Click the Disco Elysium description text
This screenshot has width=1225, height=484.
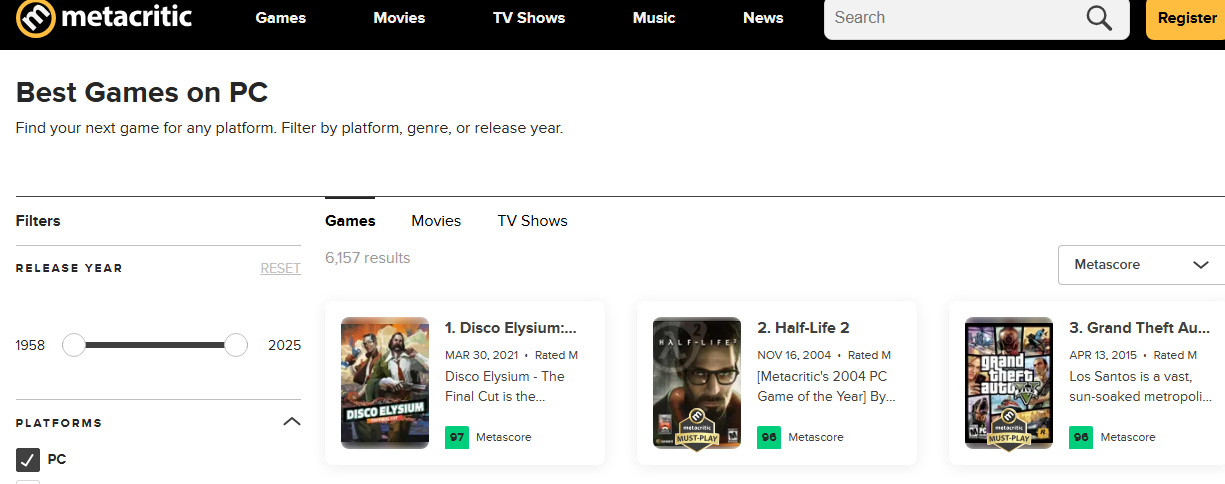pyautogui.click(x=505, y=386)
